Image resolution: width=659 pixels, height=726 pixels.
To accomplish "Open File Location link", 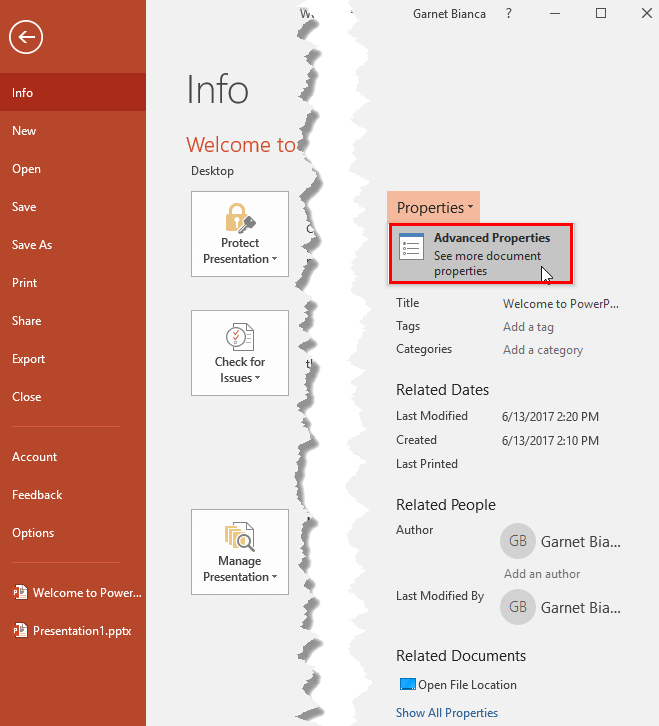I will [x=467, y=685].
